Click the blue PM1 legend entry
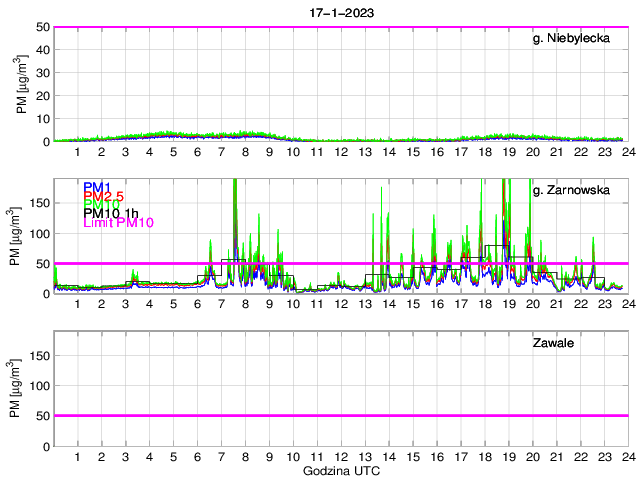Viewport: 640px width, 480px height. [97, 187]
